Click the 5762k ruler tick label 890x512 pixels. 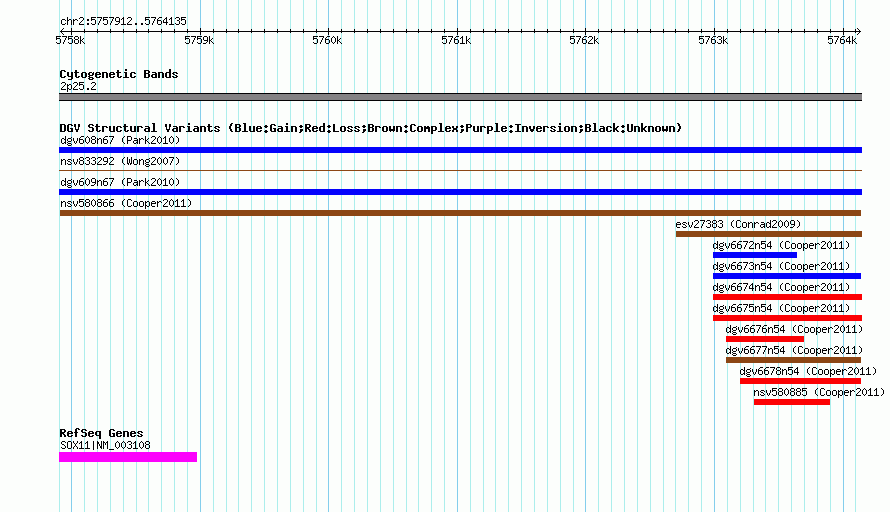coord(584,40)
